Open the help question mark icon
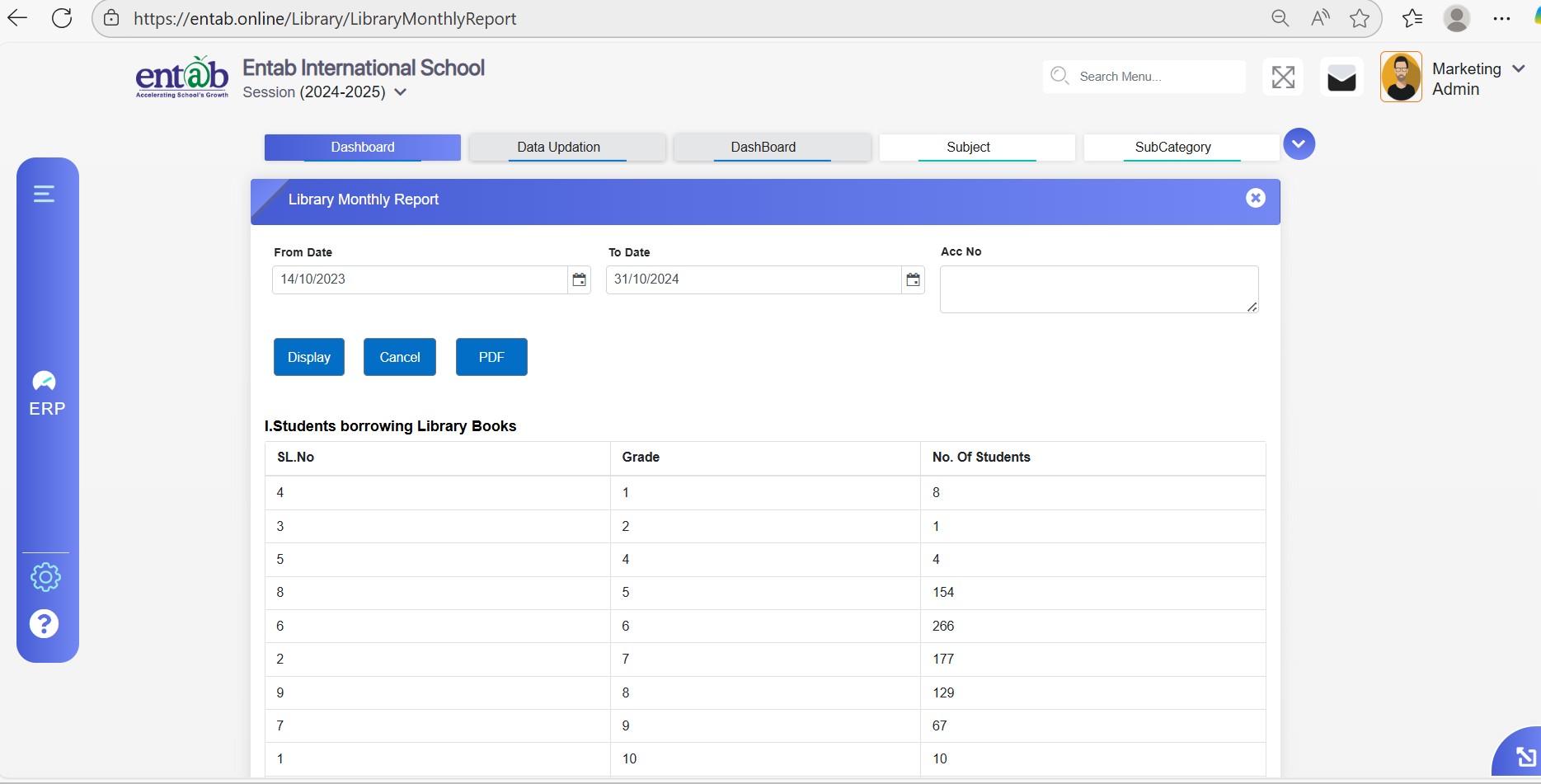Screen dimensions: 1541x784 [x=45, y=624]
